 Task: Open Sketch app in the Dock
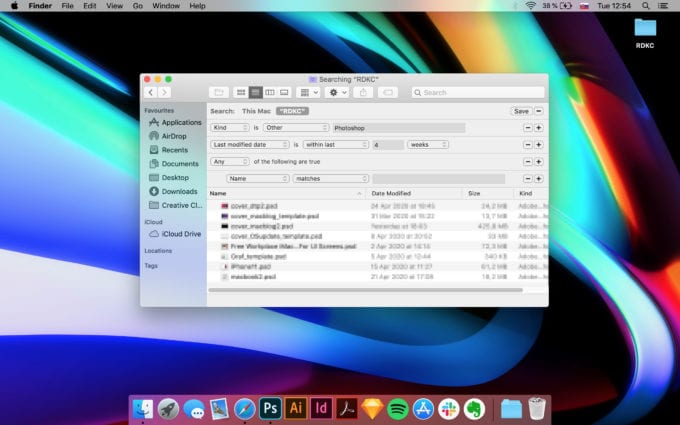372,408
